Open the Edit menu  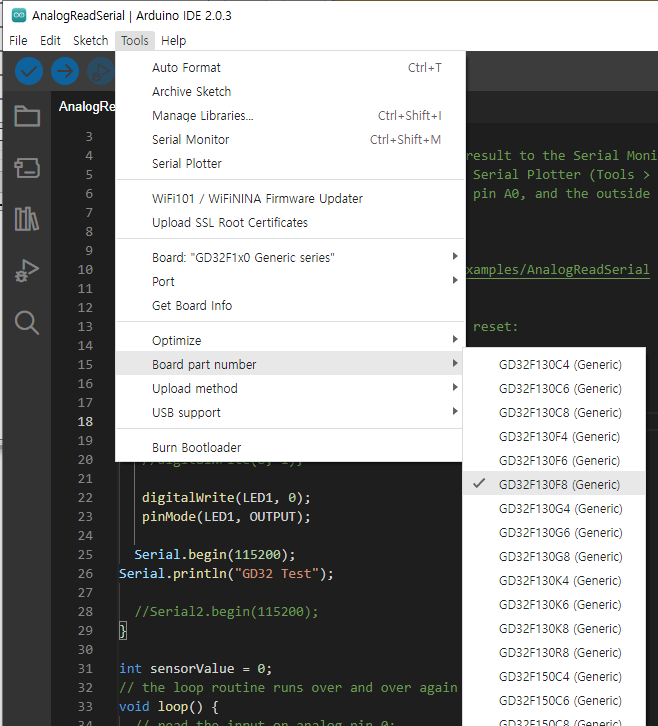(50, 41)
